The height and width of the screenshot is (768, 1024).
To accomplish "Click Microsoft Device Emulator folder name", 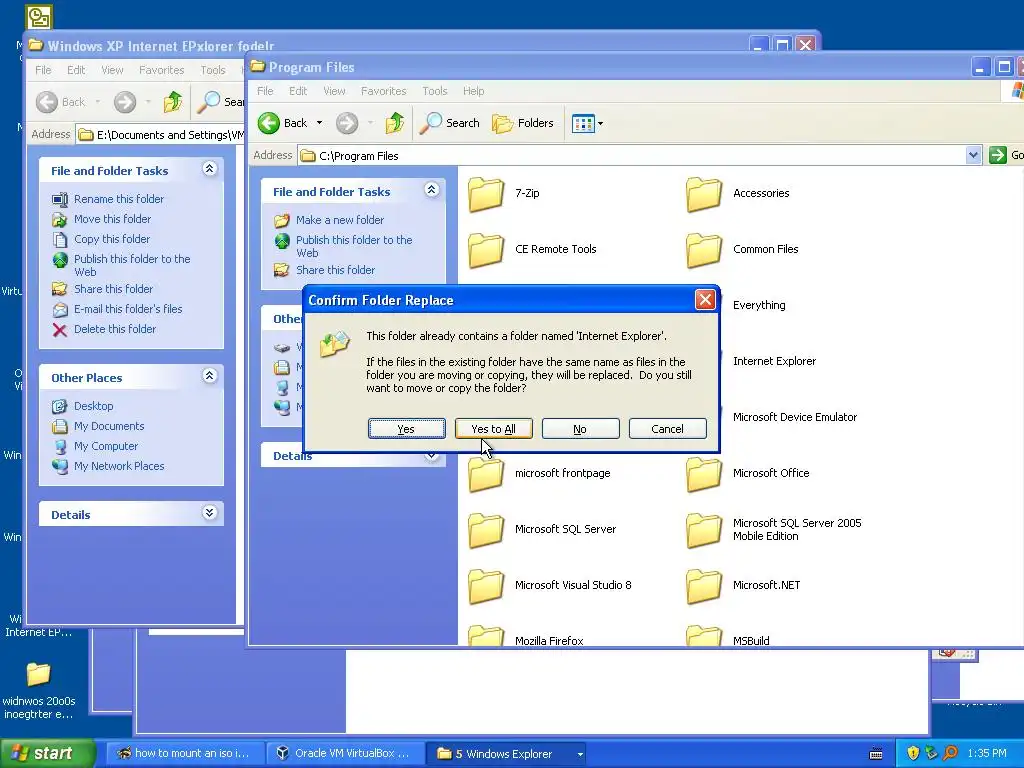I will (x=795, y=417).
